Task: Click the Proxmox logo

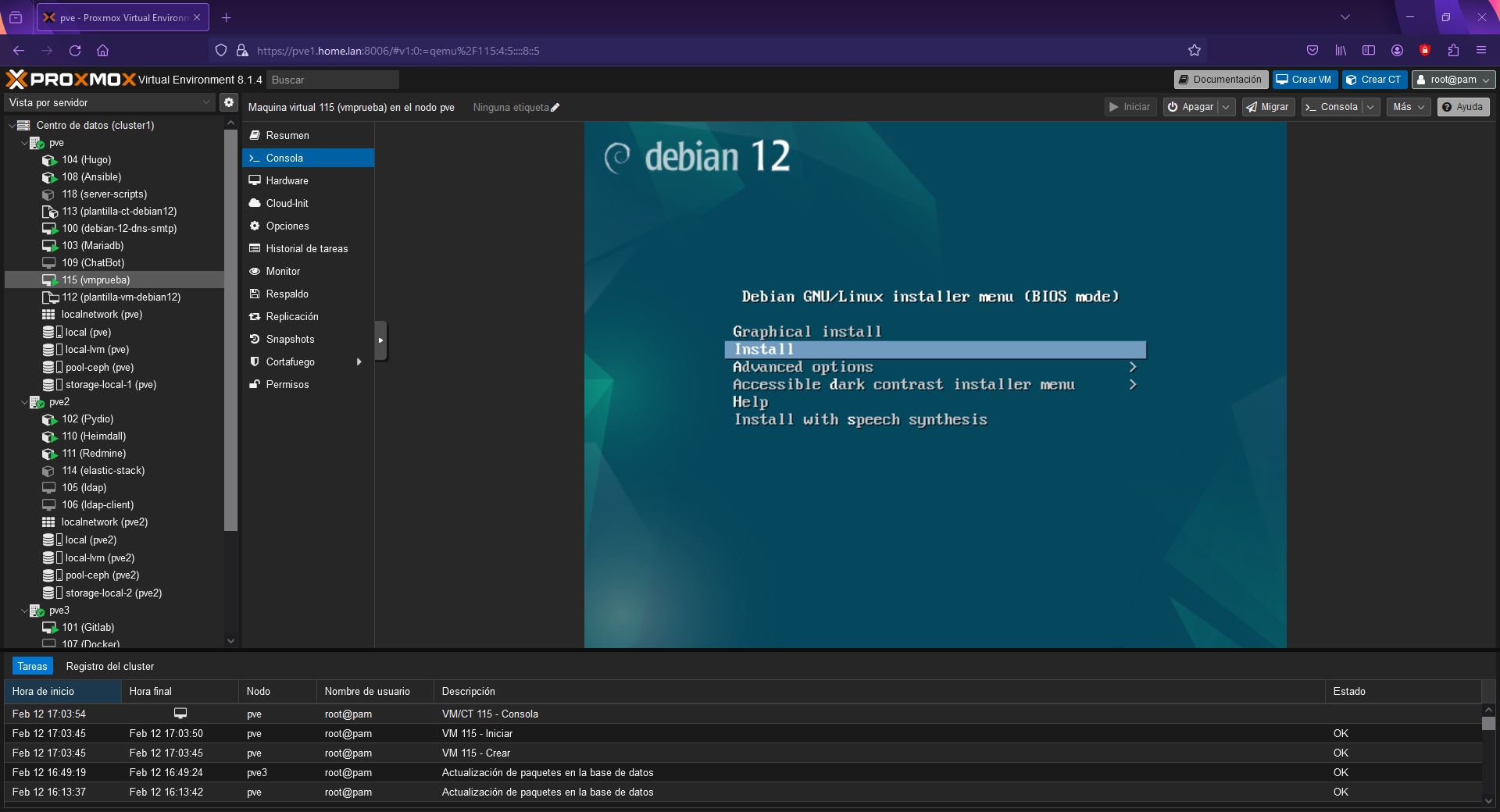Action: (70, 79)
